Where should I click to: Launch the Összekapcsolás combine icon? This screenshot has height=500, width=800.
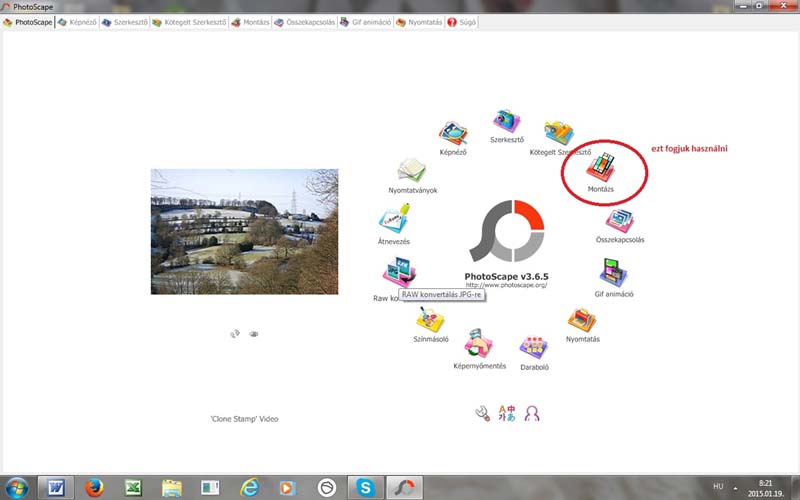620,220
